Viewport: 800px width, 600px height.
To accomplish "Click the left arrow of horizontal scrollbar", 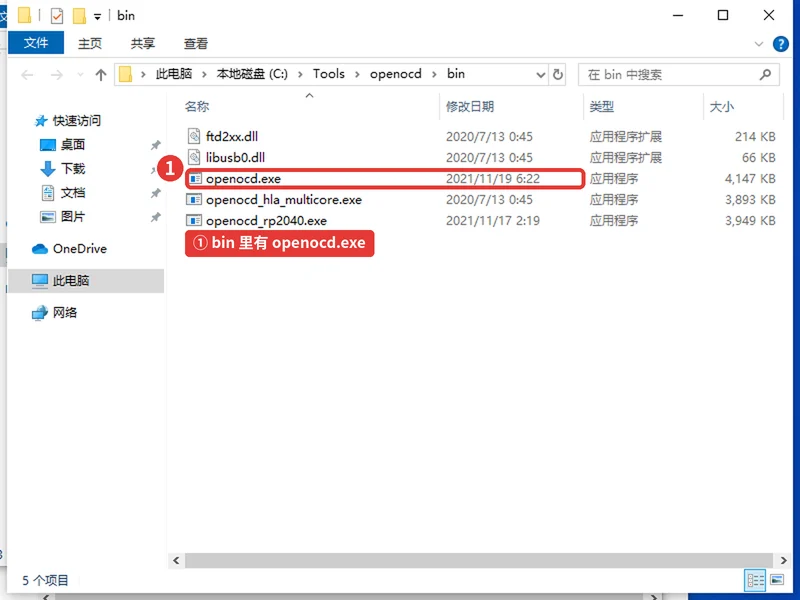I will [x=176, y=560].
